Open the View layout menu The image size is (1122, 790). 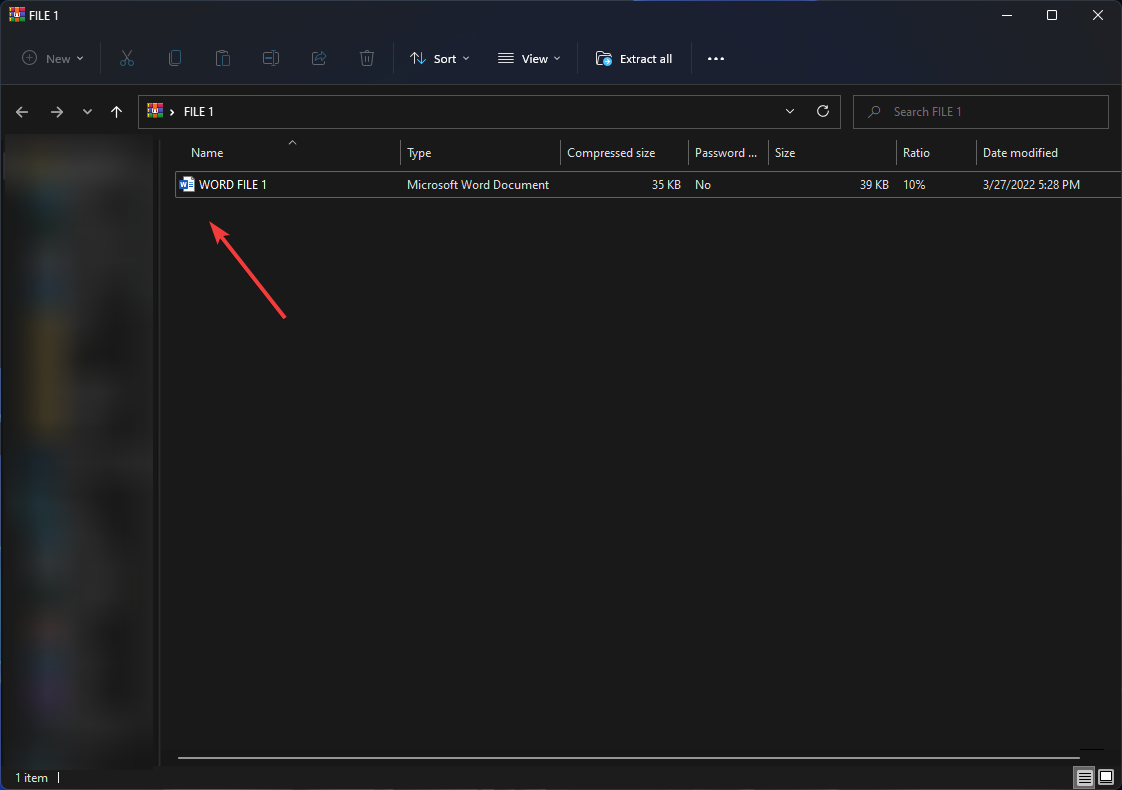tap(529, 59)
